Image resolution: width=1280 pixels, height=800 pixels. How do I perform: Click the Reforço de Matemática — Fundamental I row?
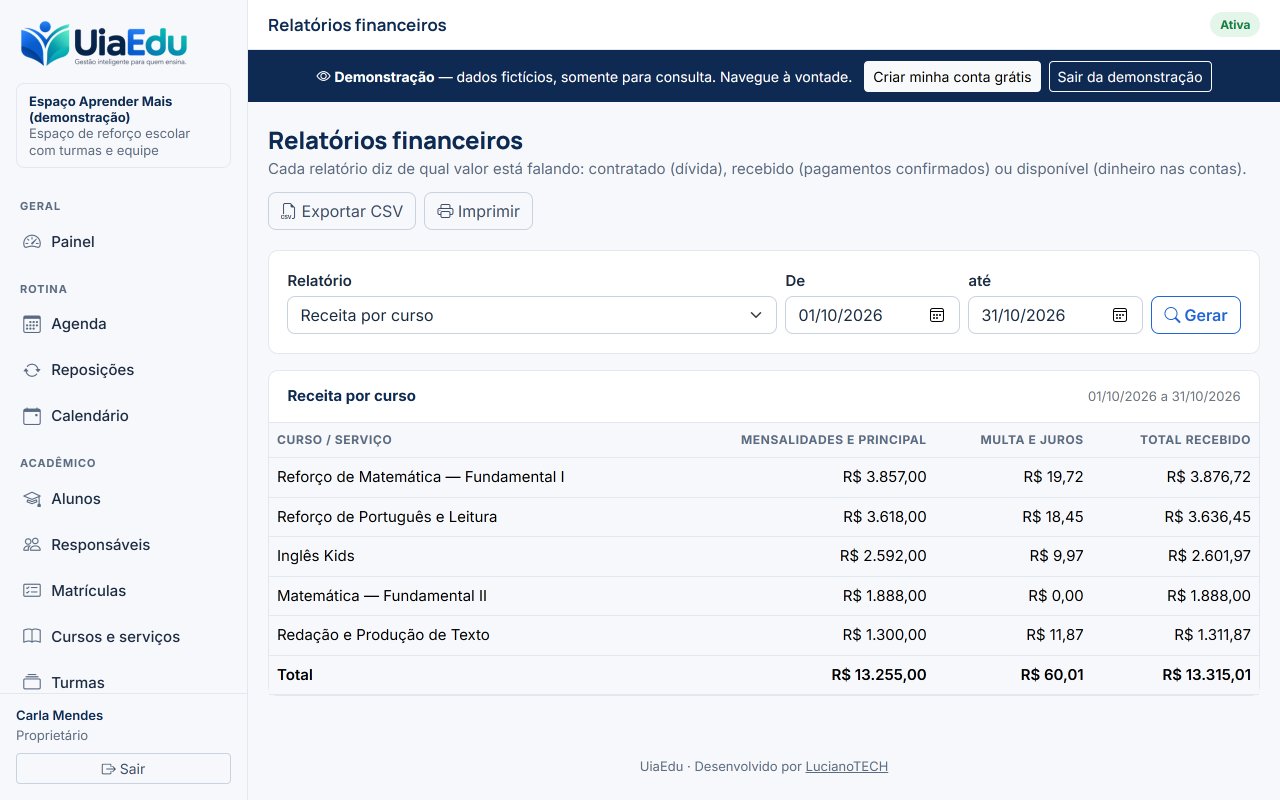[764, 477]
